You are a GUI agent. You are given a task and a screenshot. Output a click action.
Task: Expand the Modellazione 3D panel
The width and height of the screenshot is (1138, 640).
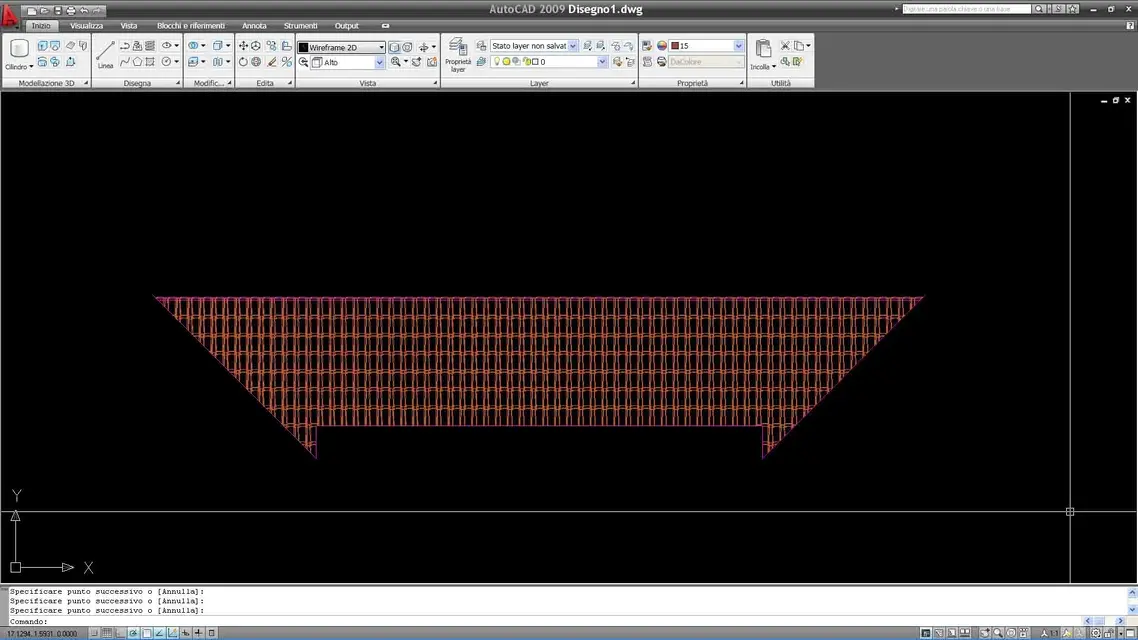click(x=86, y=83)
